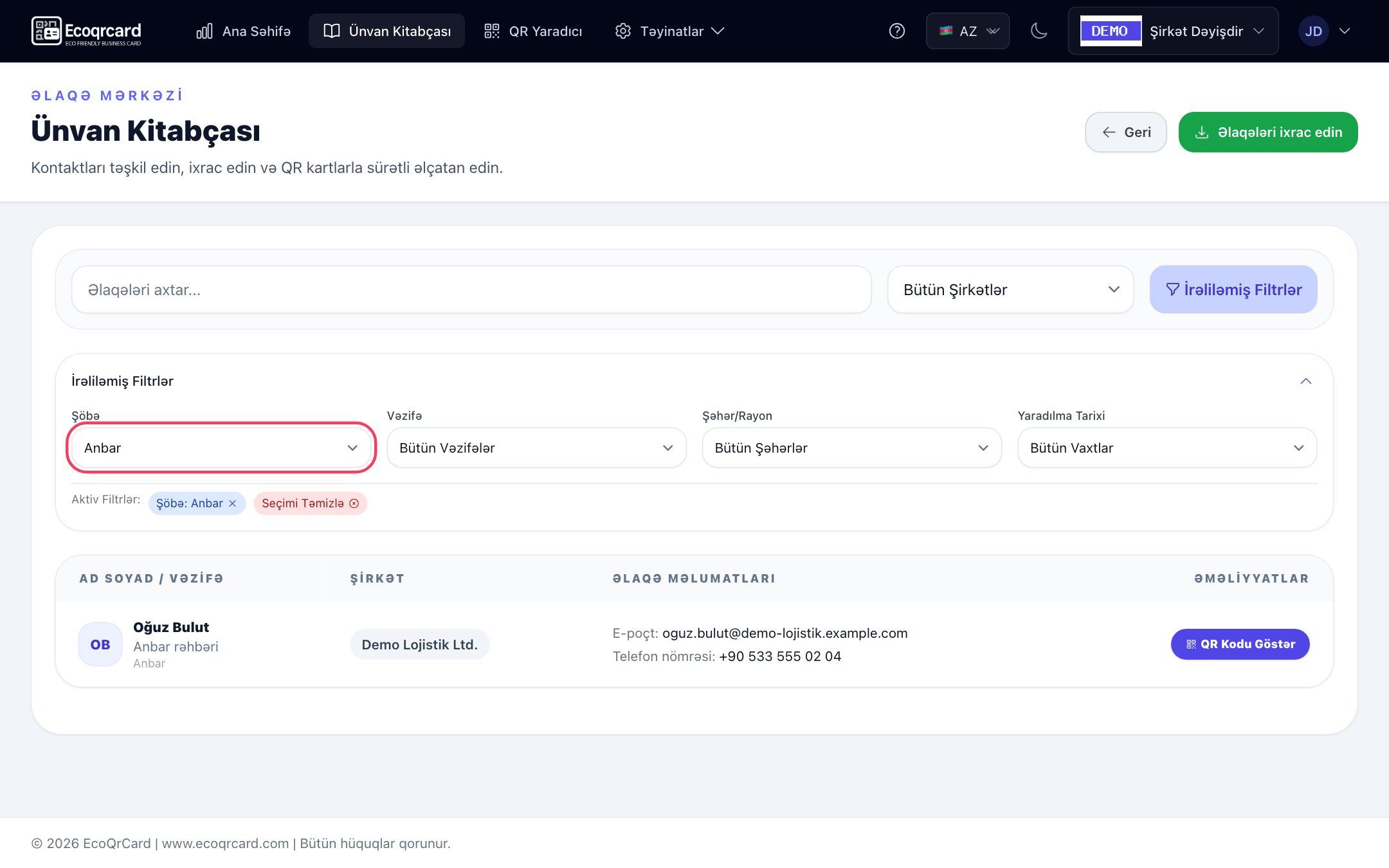Click the Əlaqələri ixrac edin button
This screenshot has height=868, width=1389.
[x=1268, y=132]
